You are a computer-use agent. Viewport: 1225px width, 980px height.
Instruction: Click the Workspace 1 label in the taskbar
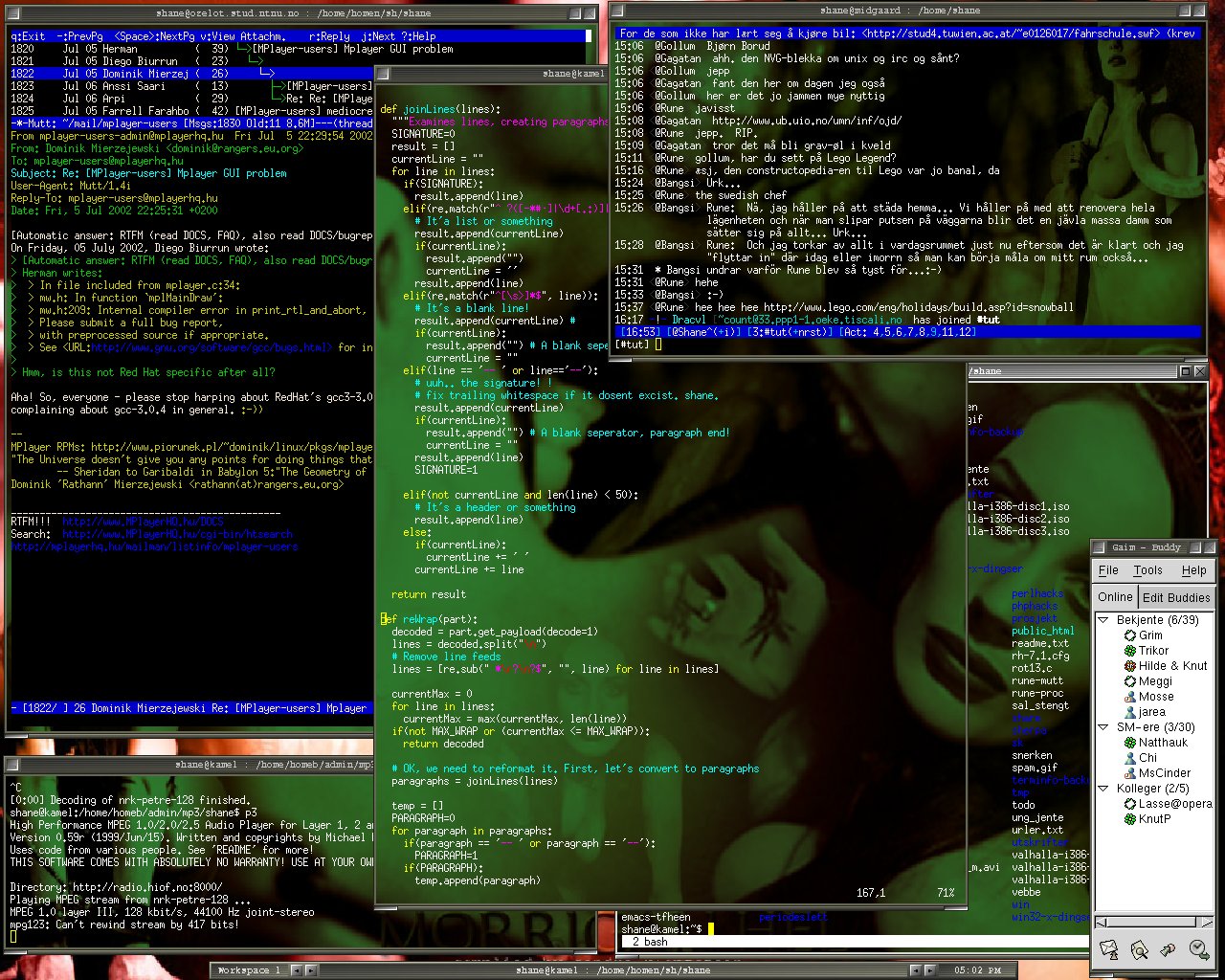(x=249, y=970)
